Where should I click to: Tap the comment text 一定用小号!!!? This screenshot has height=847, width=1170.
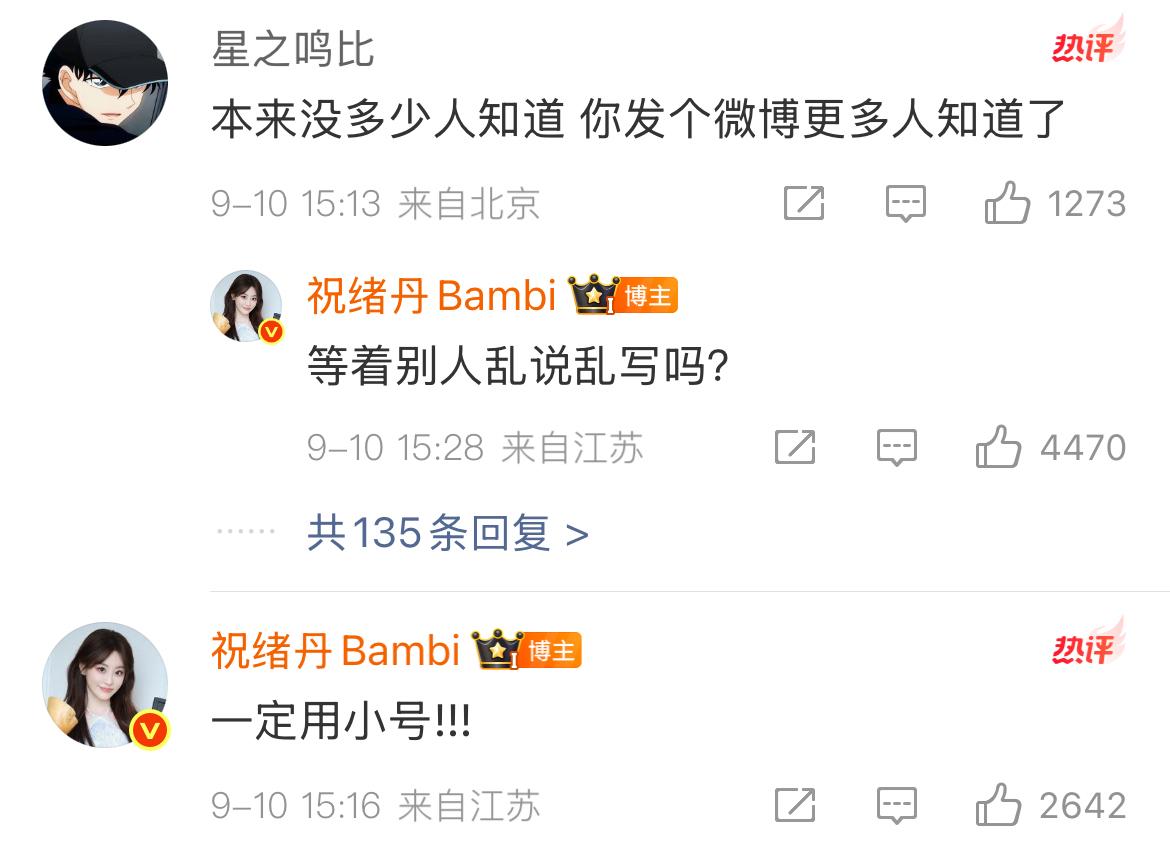(x=341, y=722)
